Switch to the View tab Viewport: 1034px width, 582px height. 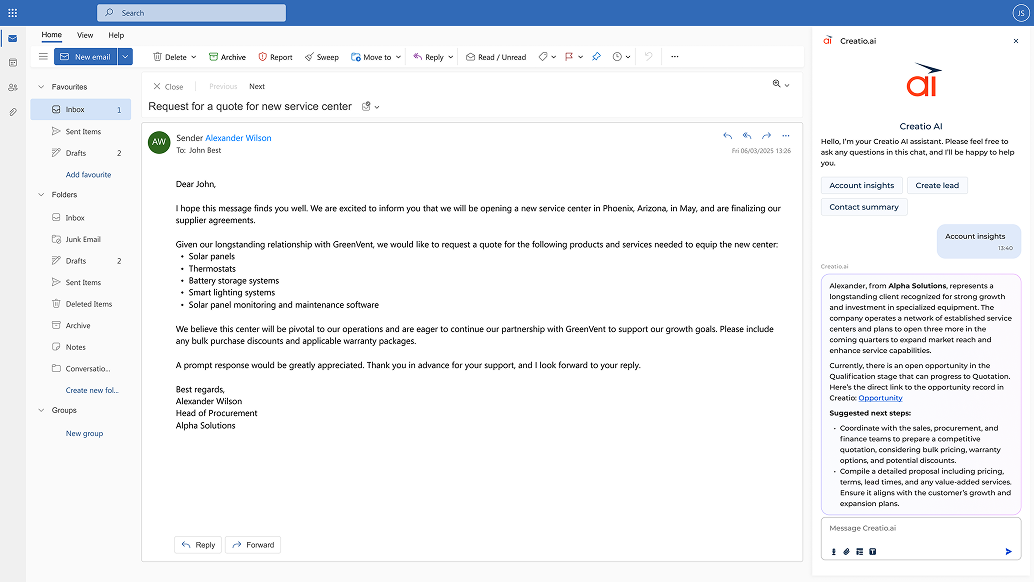pyautogui.click(x=85, y=35)
